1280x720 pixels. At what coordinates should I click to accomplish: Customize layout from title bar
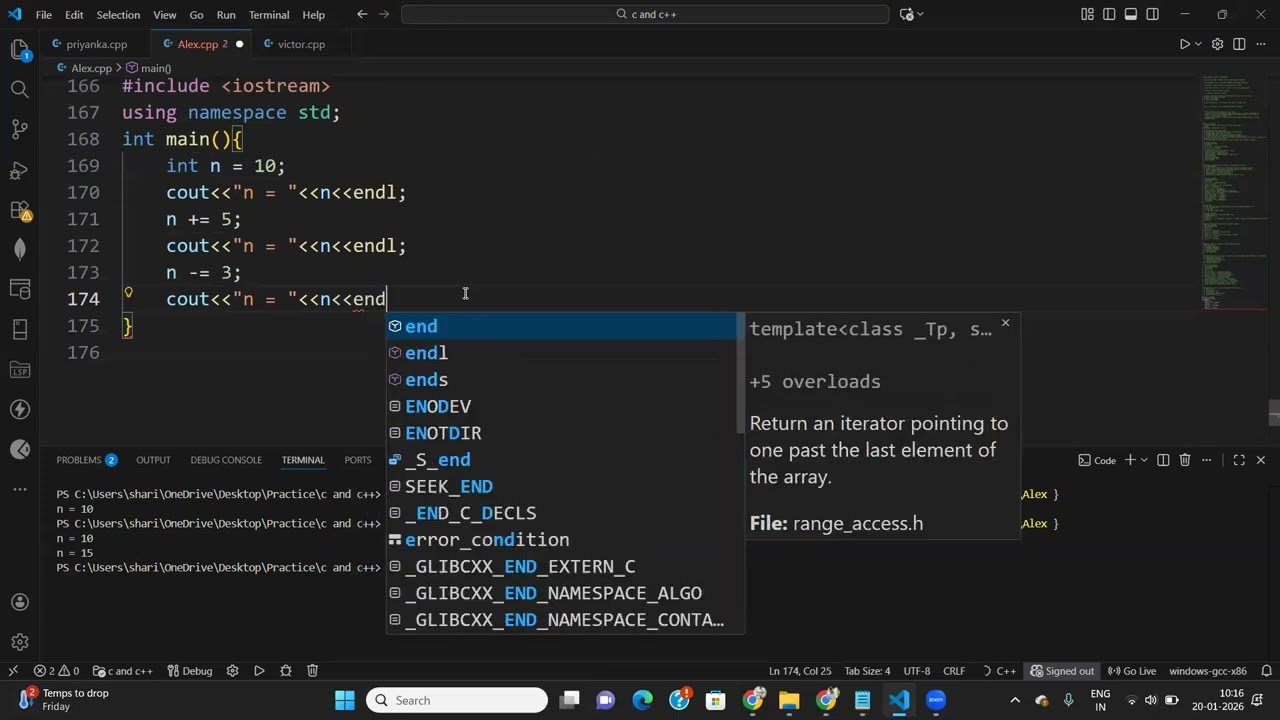click(1087, 14)
